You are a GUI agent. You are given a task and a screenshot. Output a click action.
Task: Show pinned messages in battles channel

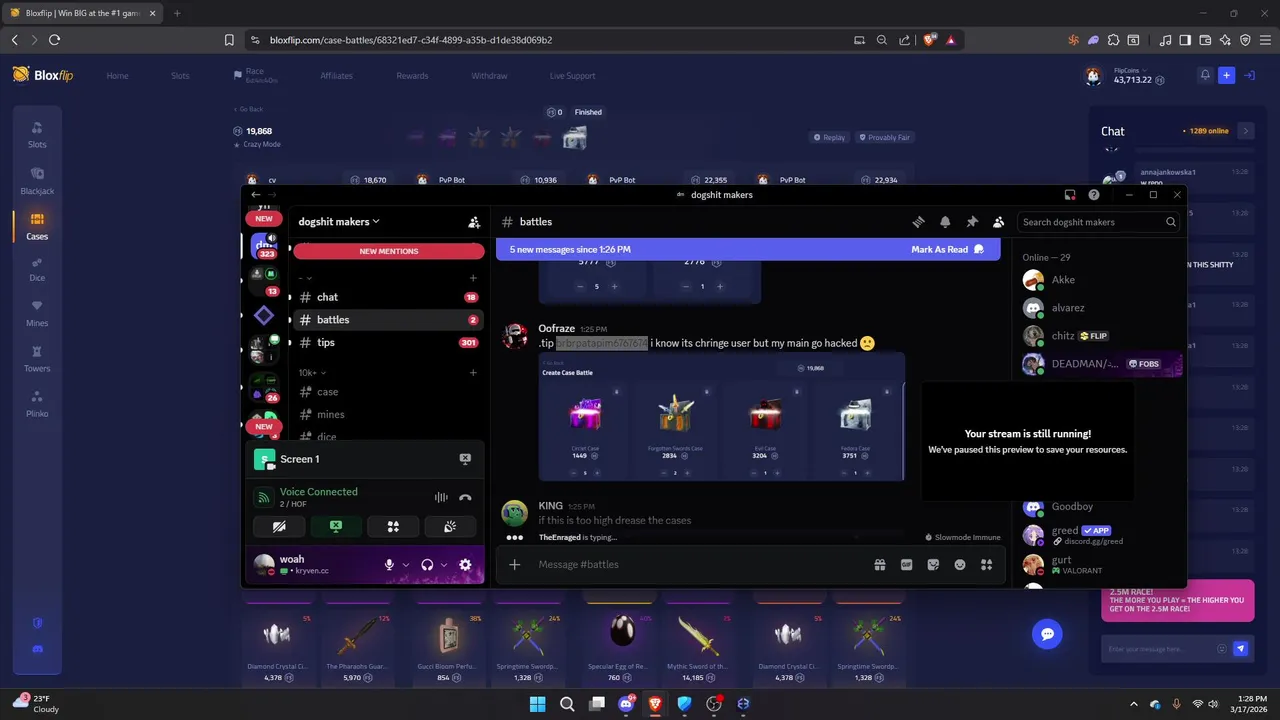971,222
